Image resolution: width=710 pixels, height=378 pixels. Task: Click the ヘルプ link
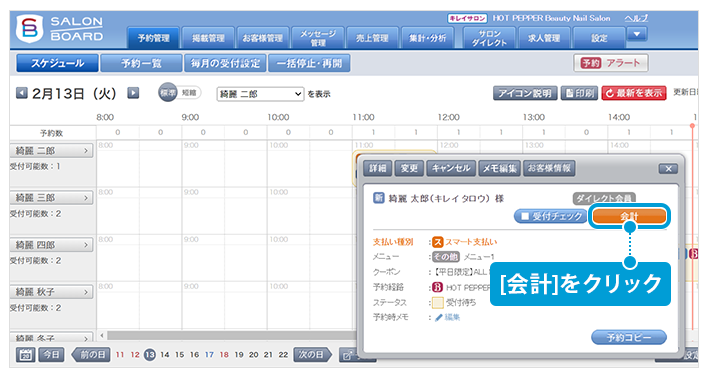coord(636,19)
